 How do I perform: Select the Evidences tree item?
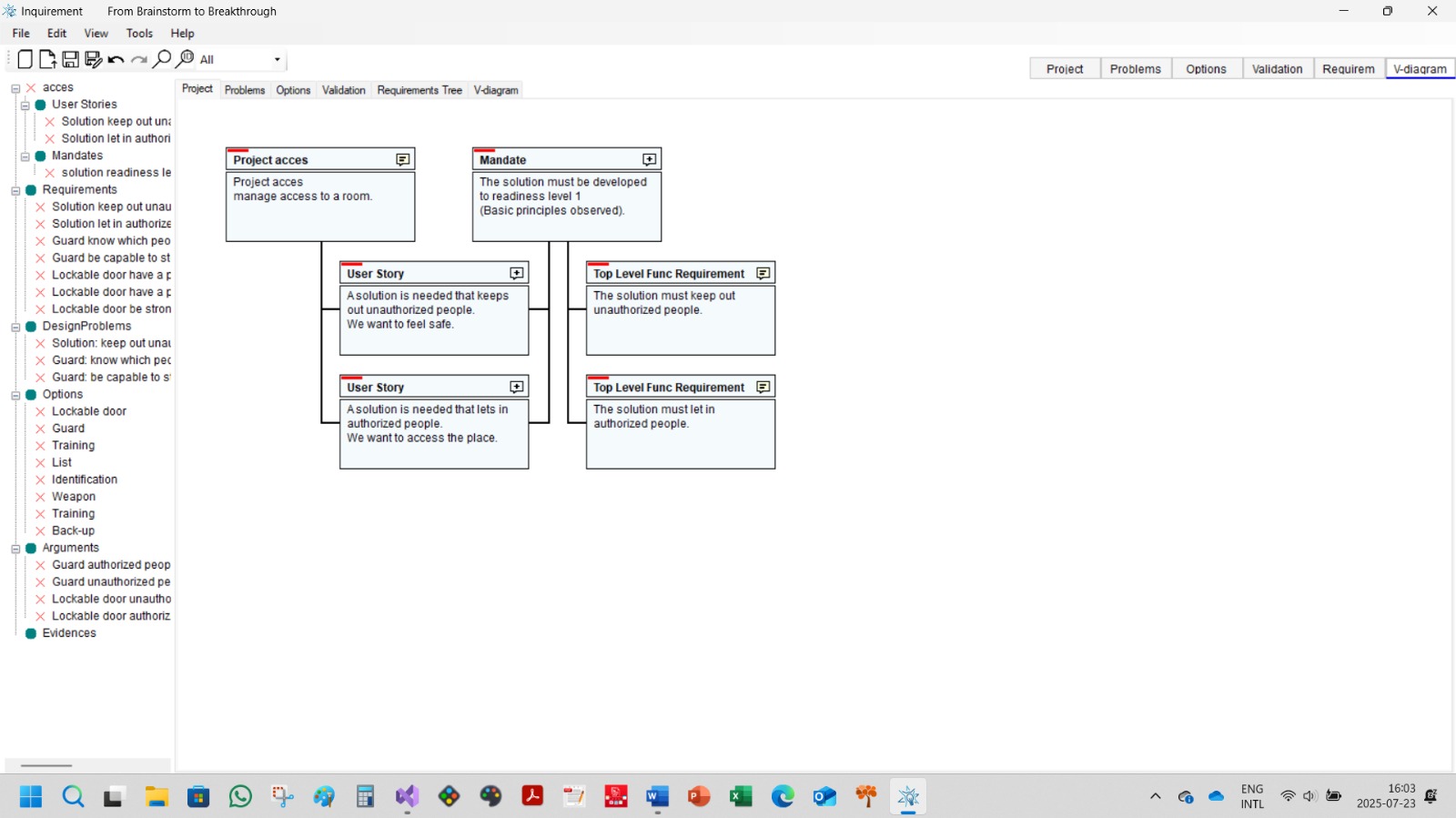pyautogui.click(x=69, y=633)
